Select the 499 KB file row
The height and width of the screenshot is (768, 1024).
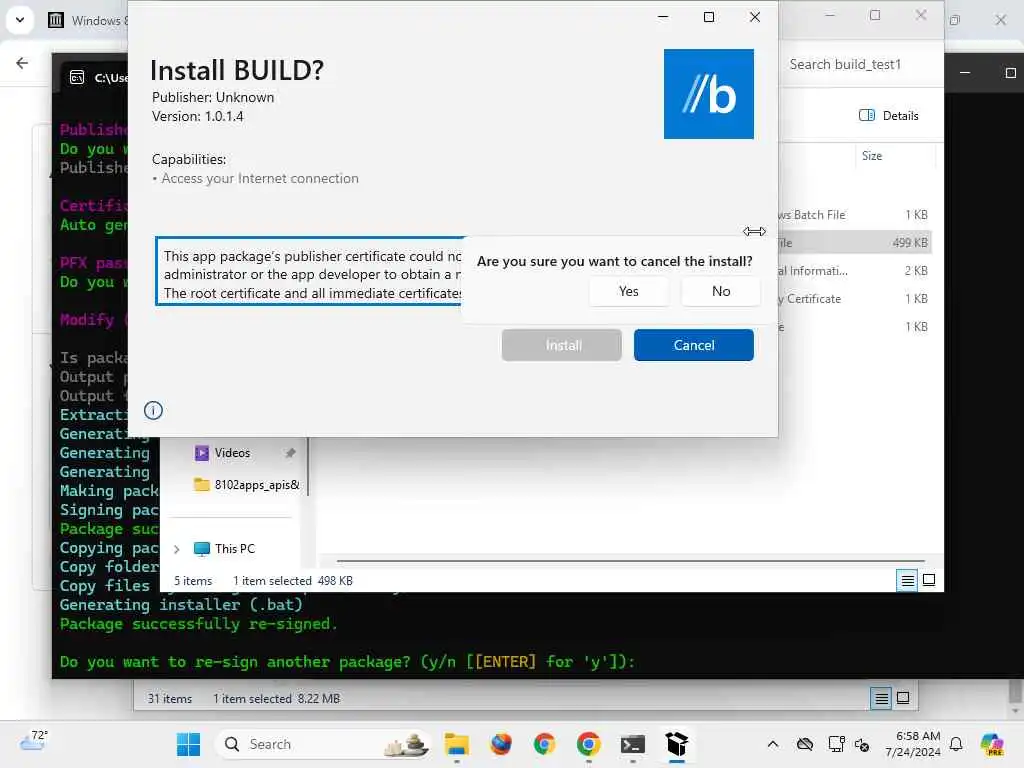click(855, 243)
